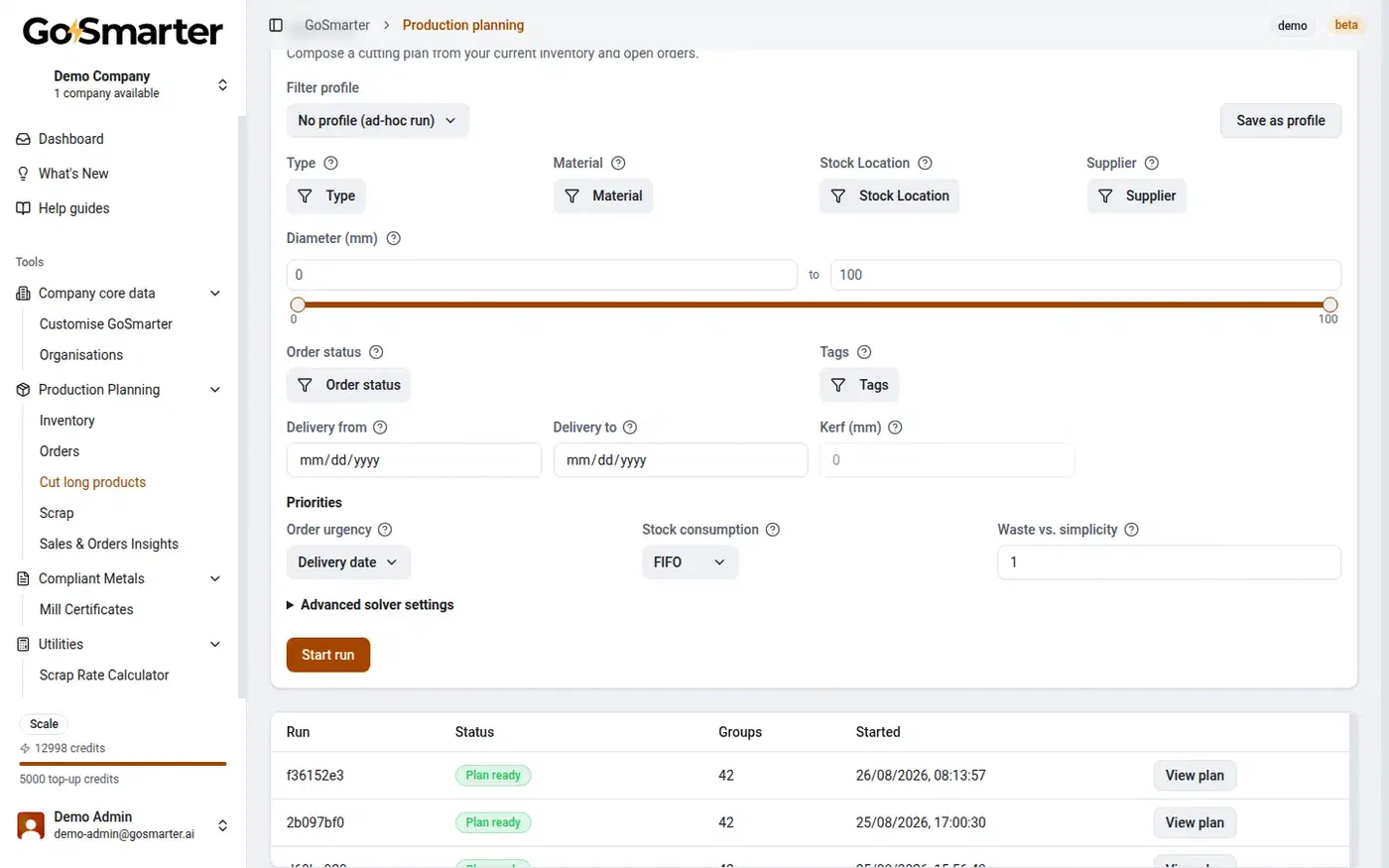Collapse Company core data section
Image resolution: width=1389 pixels, height=868 pixels.
click(215, 294)
